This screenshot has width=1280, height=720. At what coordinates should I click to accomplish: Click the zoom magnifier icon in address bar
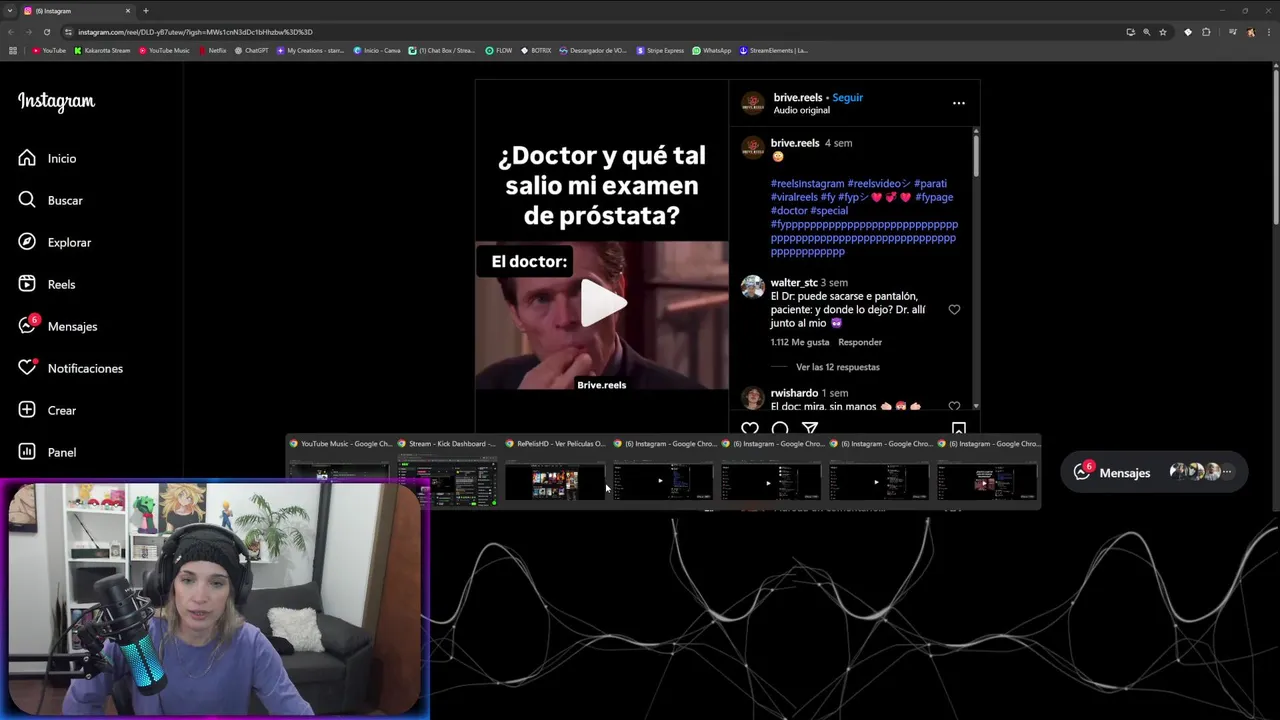[x=1147, y=32]
